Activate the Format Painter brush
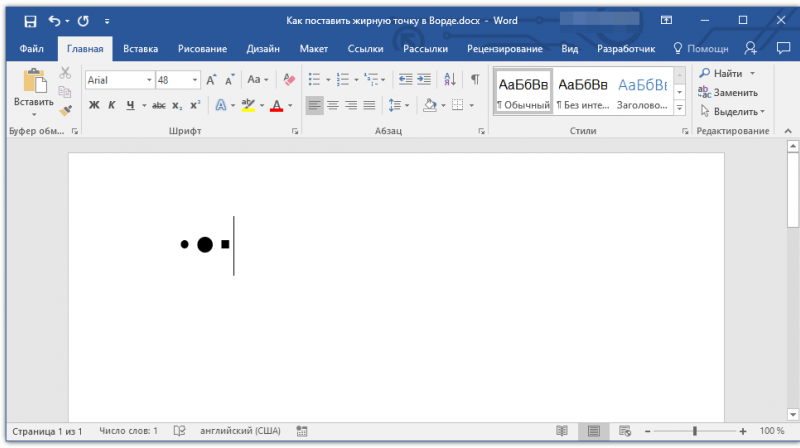 tap(65, 110)
